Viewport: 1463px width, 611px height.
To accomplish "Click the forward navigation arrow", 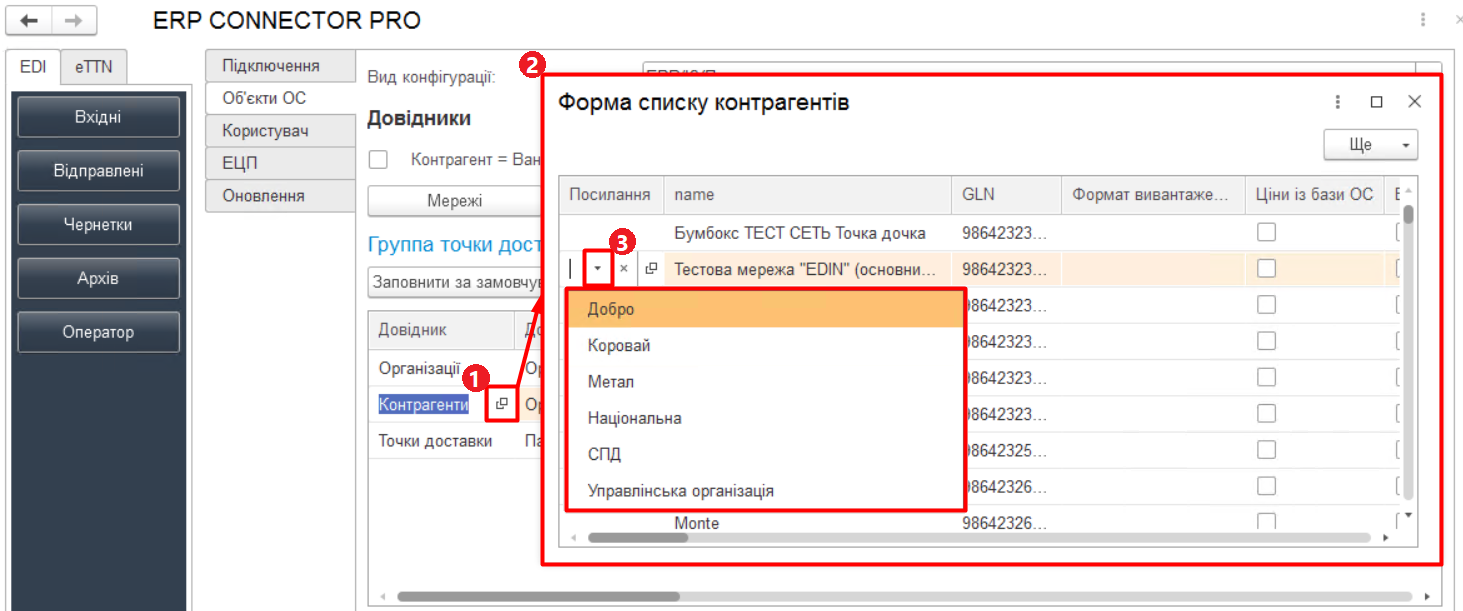I will tap(73, 20).
